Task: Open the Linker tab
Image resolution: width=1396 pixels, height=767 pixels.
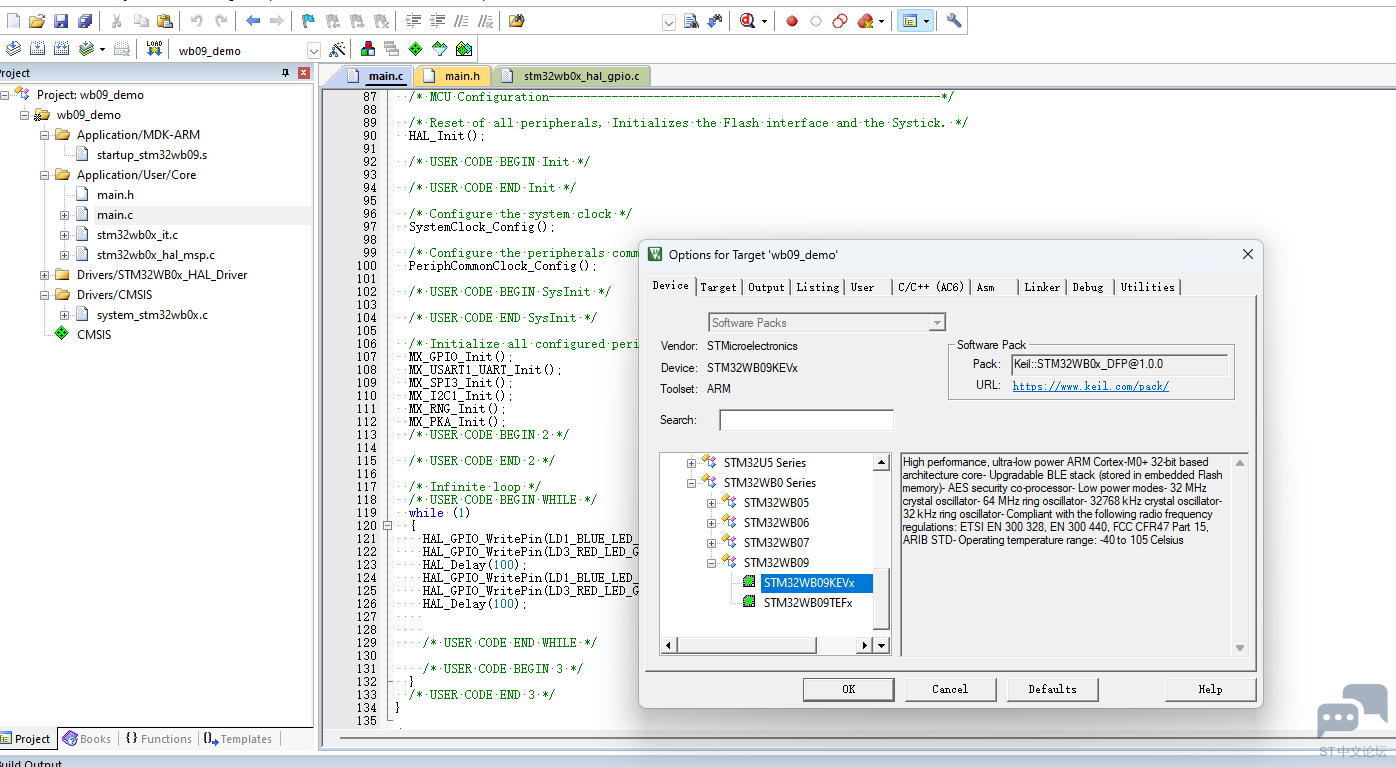Action: pyautogui.click(x=1042, y=287)
